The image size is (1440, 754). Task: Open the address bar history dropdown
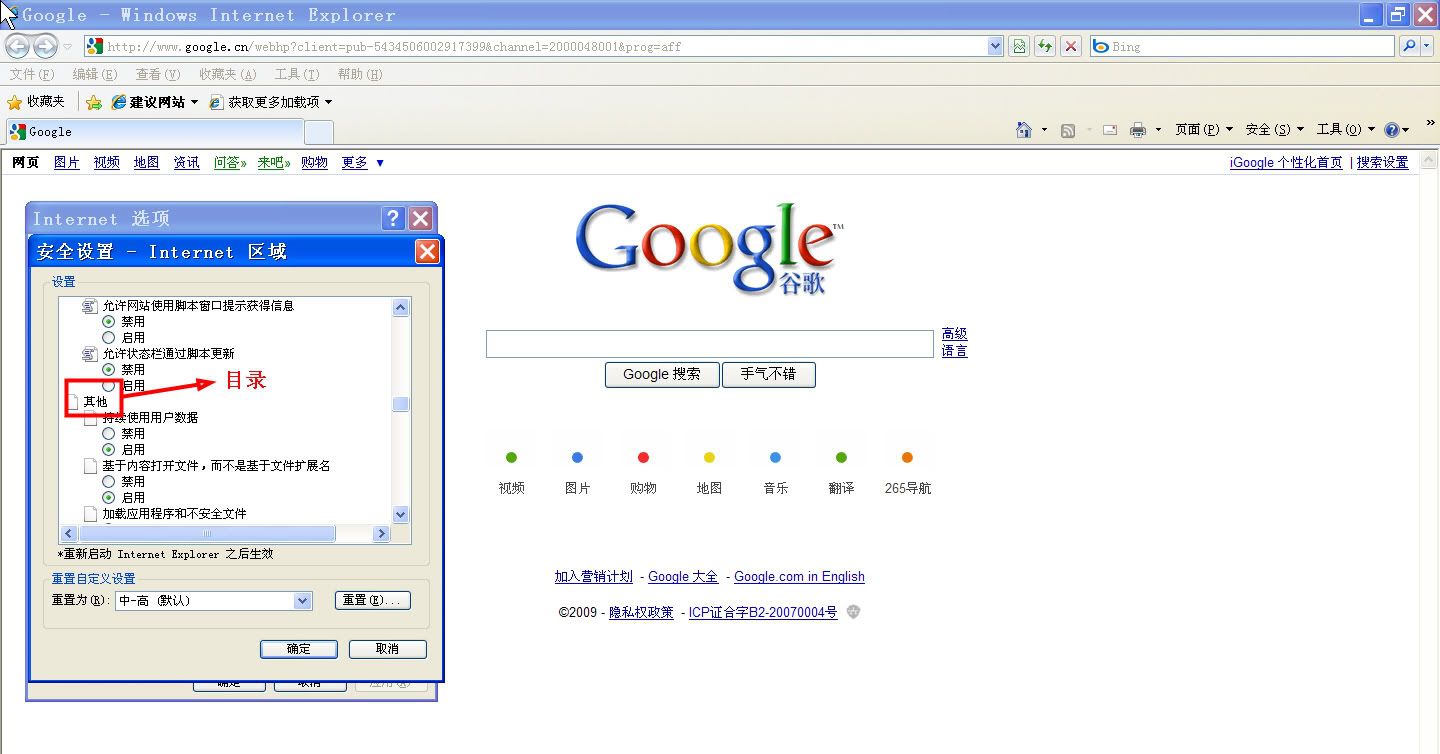(995, 46)
